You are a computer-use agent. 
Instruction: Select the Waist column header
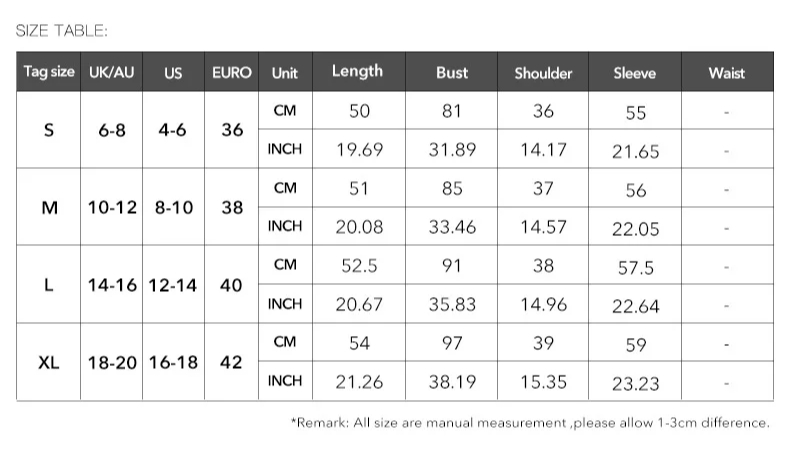click(x=727, y=72)
